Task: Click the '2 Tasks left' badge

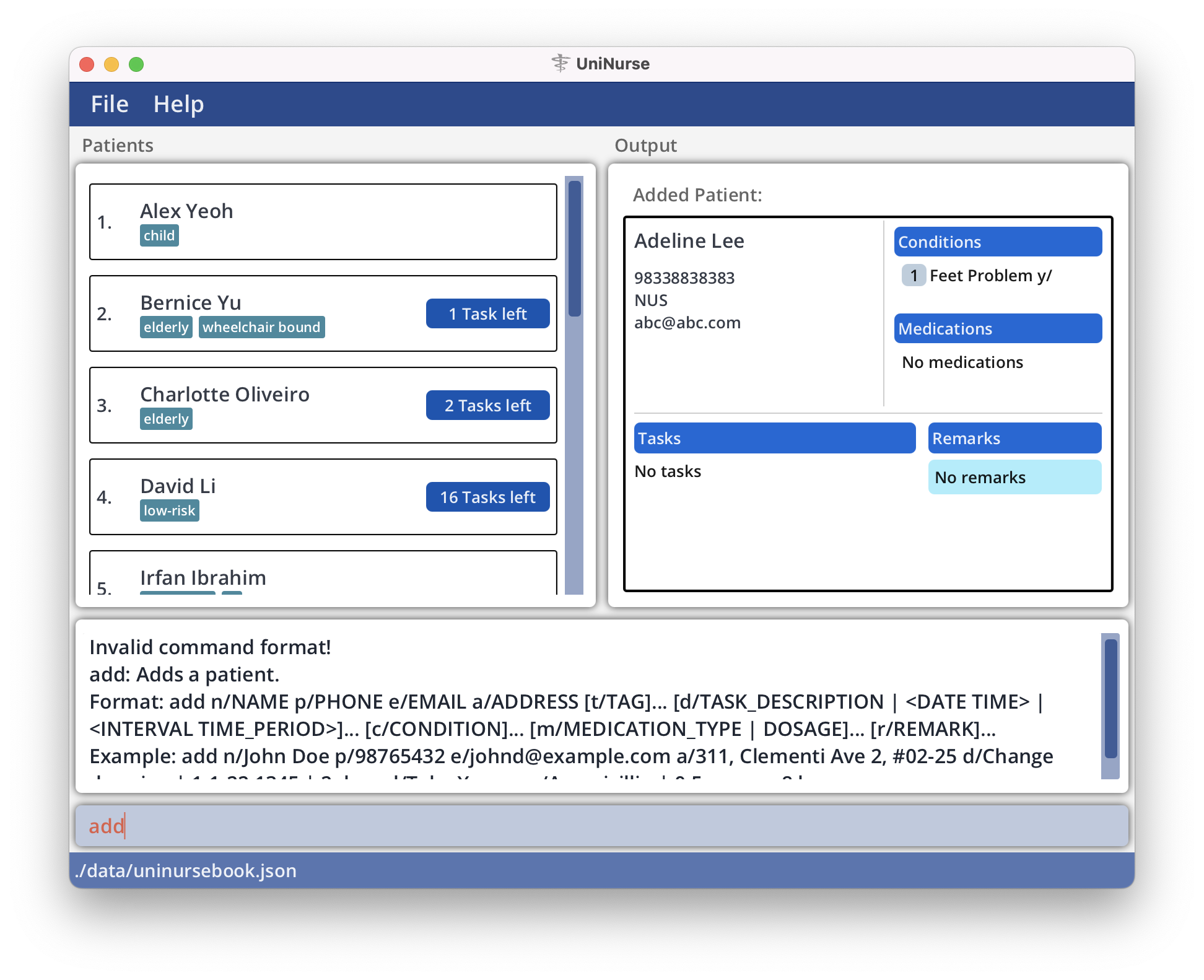Action: 487,405
